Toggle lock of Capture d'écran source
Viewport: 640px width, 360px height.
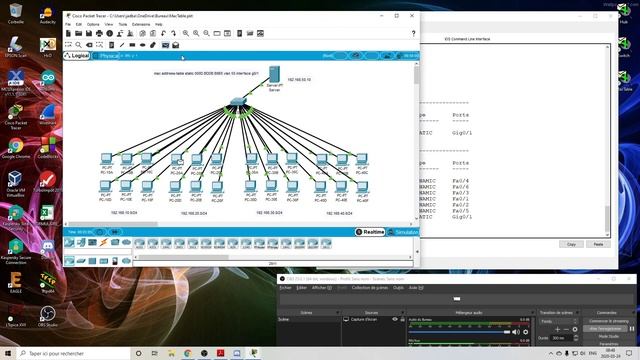(x=402, y=319)
